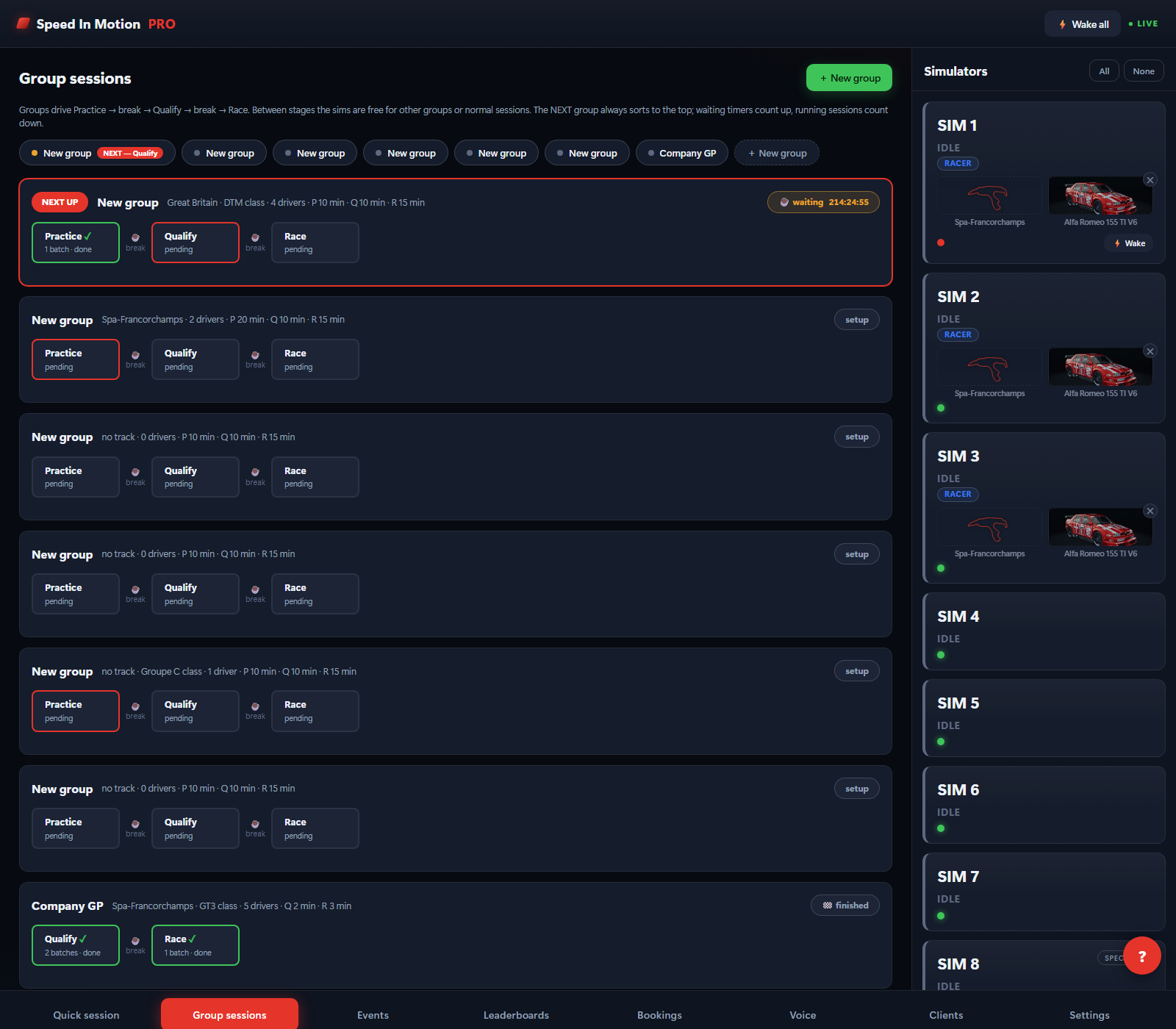Select Race stage in Company GP group
This screenshot has height=1029, width=1176.
click(196, 945)
